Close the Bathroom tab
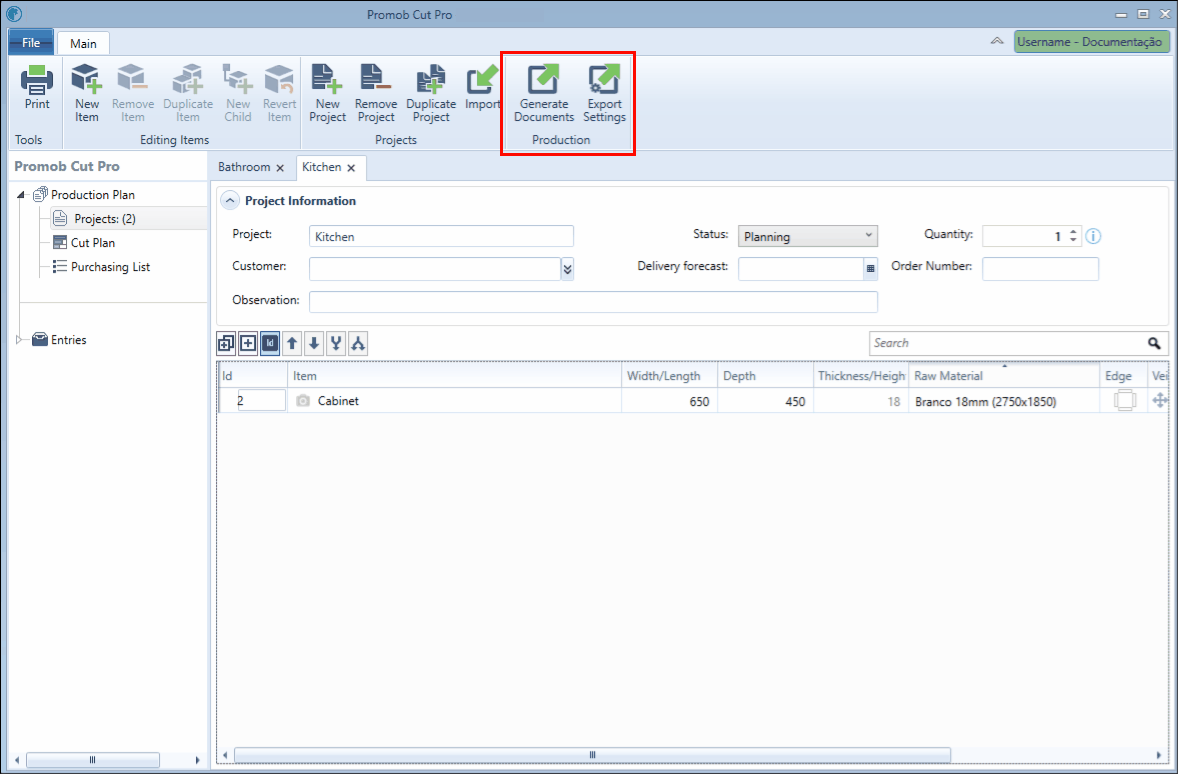This screenshot has width=1178, height=774. [280, 168]
